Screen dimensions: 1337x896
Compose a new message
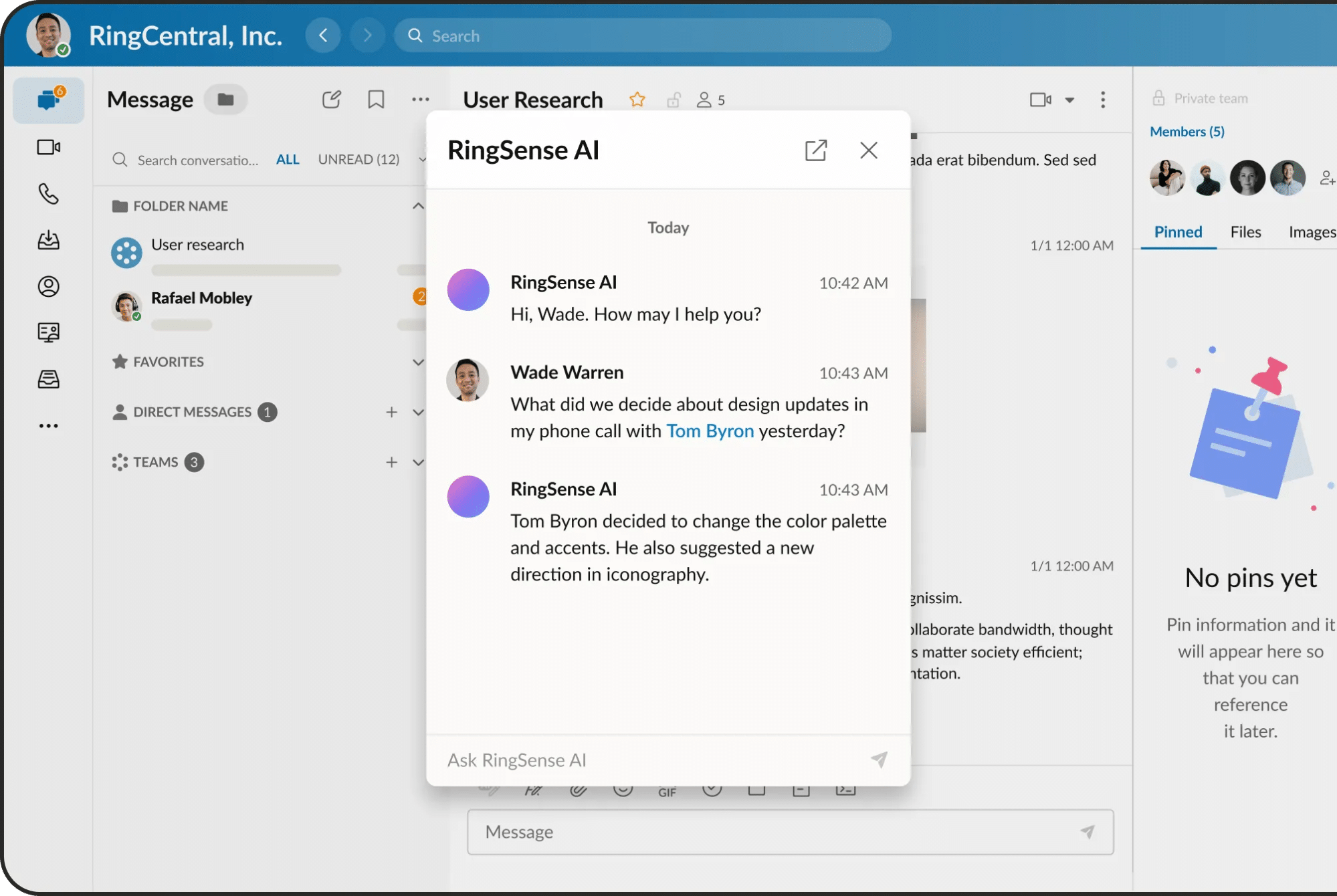coord(331,98)
